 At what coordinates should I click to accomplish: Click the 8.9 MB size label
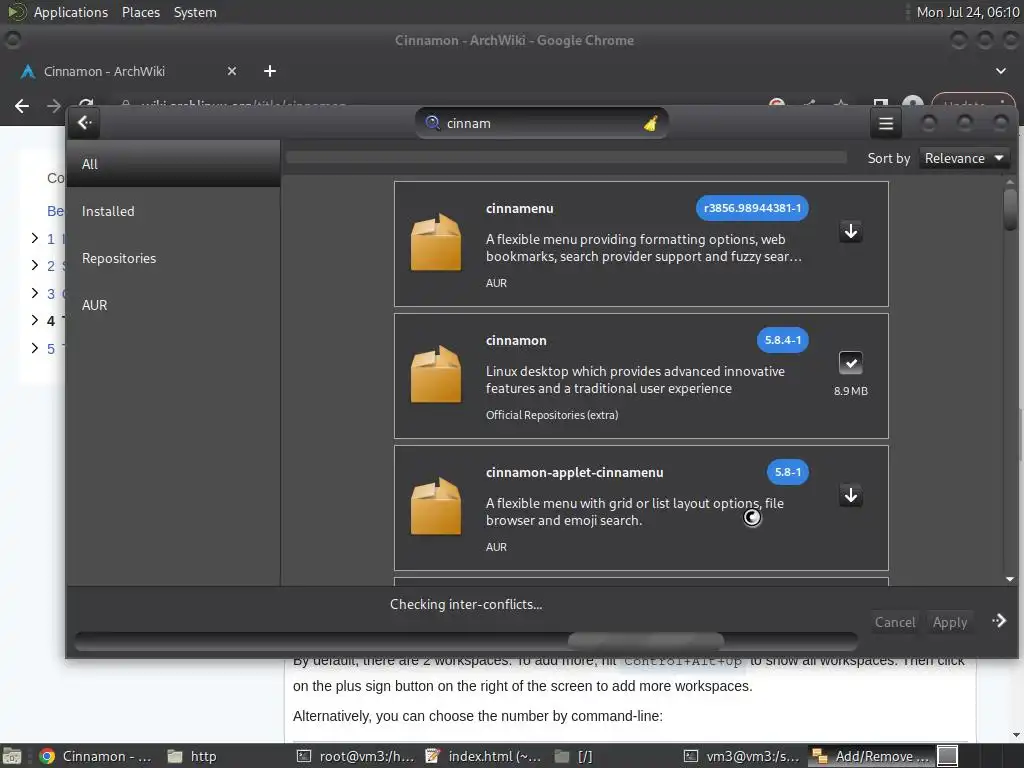(850, 391)
